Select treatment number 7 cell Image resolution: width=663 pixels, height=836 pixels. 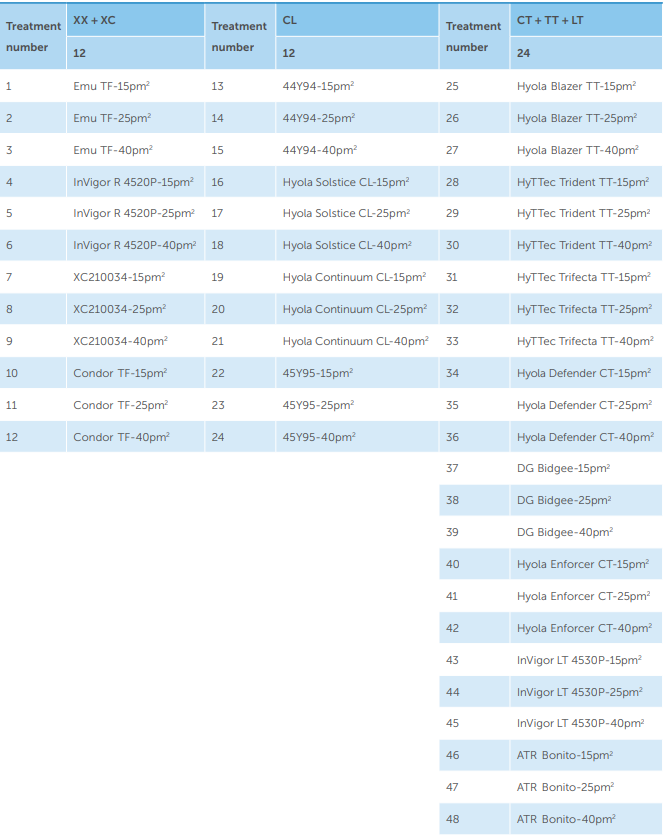click(33, 277)
